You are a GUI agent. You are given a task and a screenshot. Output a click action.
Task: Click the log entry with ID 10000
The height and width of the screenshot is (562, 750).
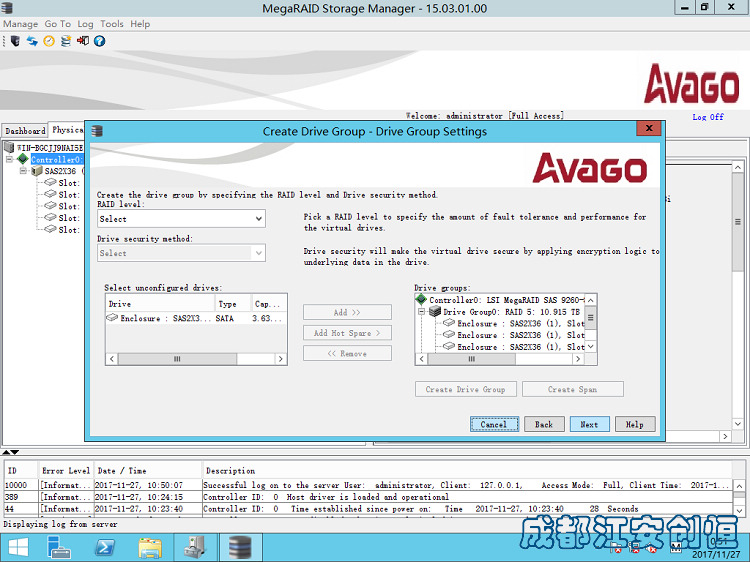(367, 485)
